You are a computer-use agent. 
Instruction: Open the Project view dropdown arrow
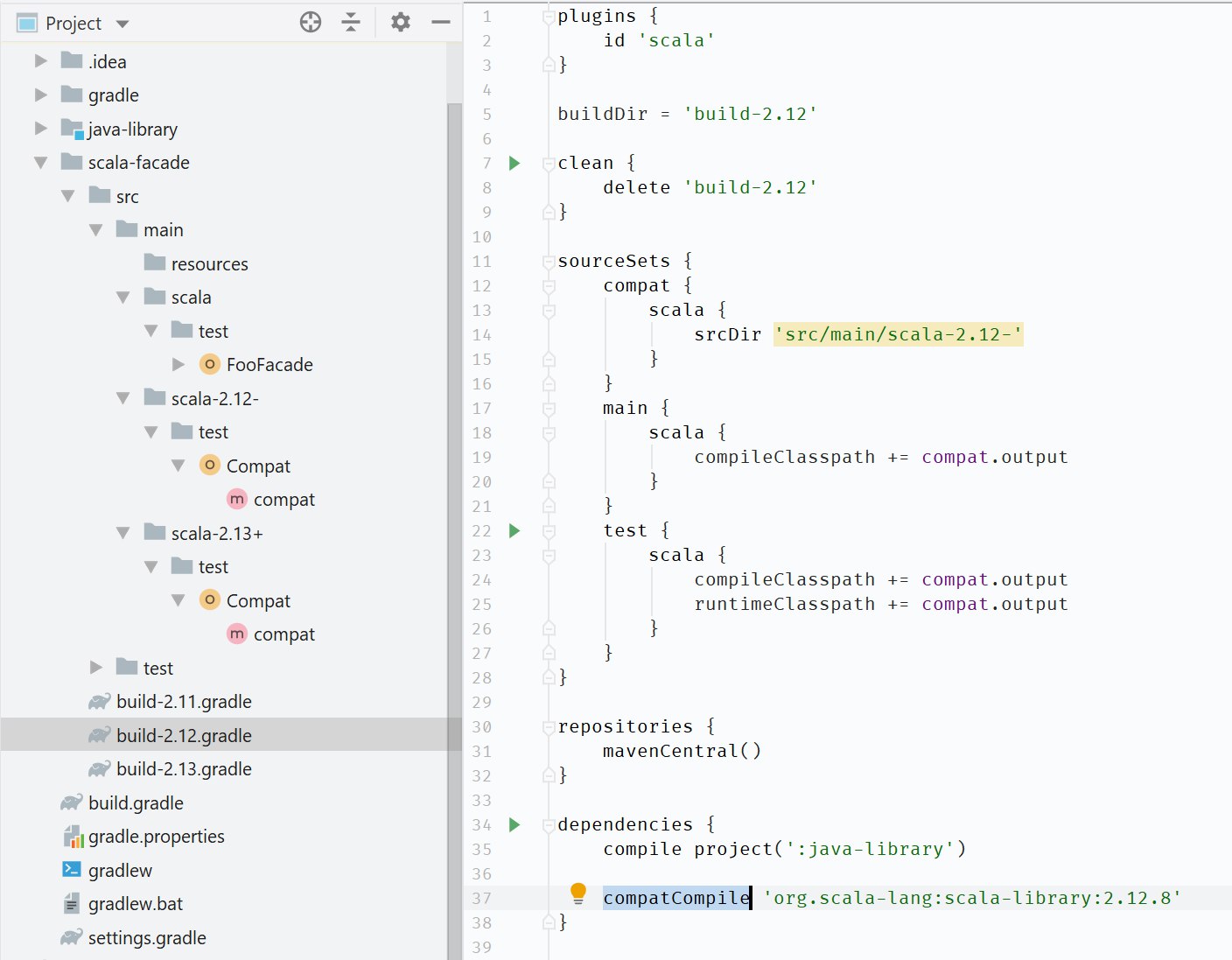[x=122, y=24]
